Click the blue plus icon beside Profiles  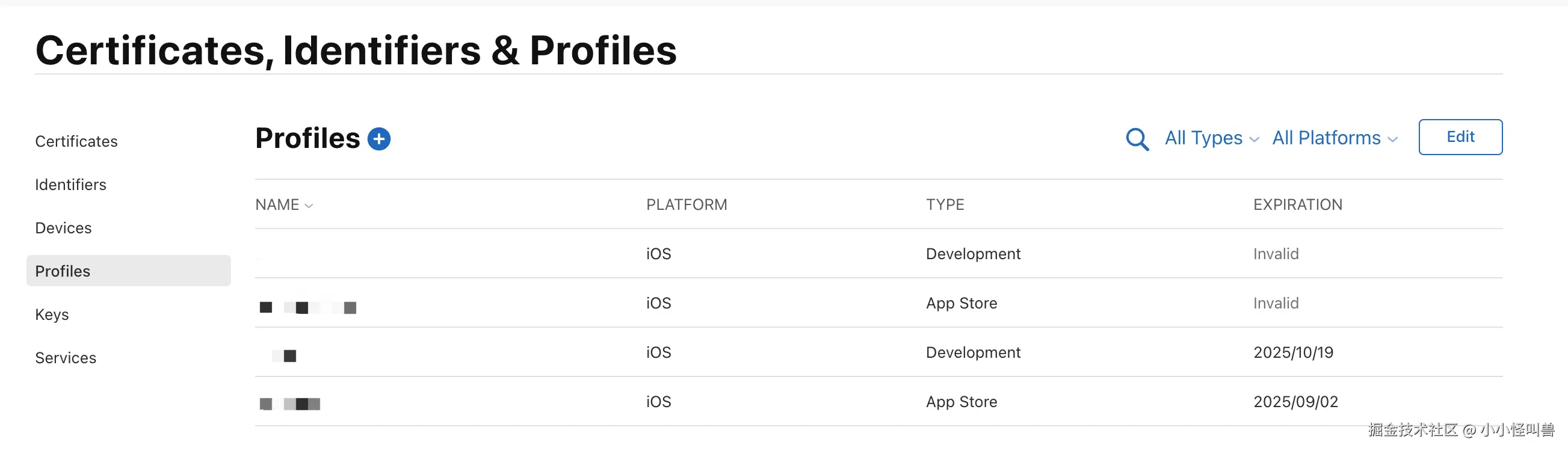click(x=378, y=139)
